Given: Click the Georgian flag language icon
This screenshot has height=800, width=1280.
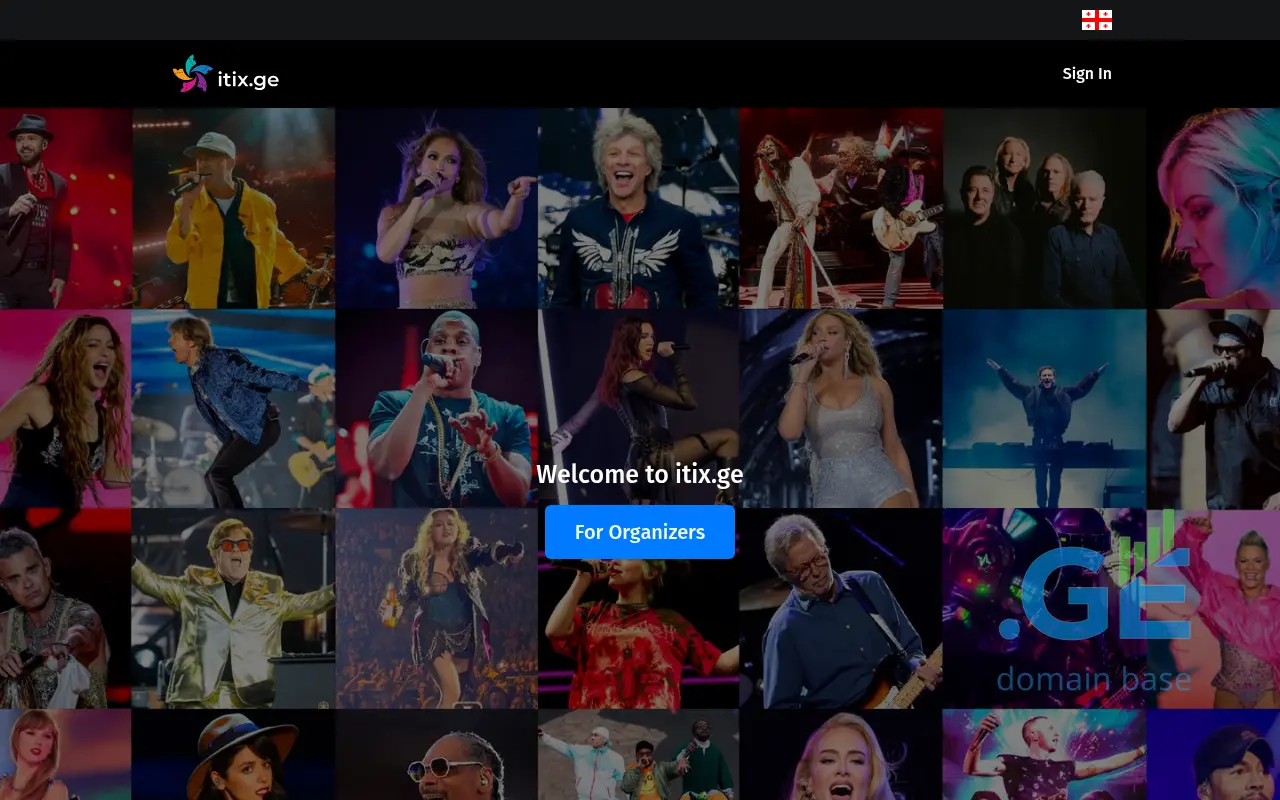Looking at the screenshot, I should (x=1096, y=20).
